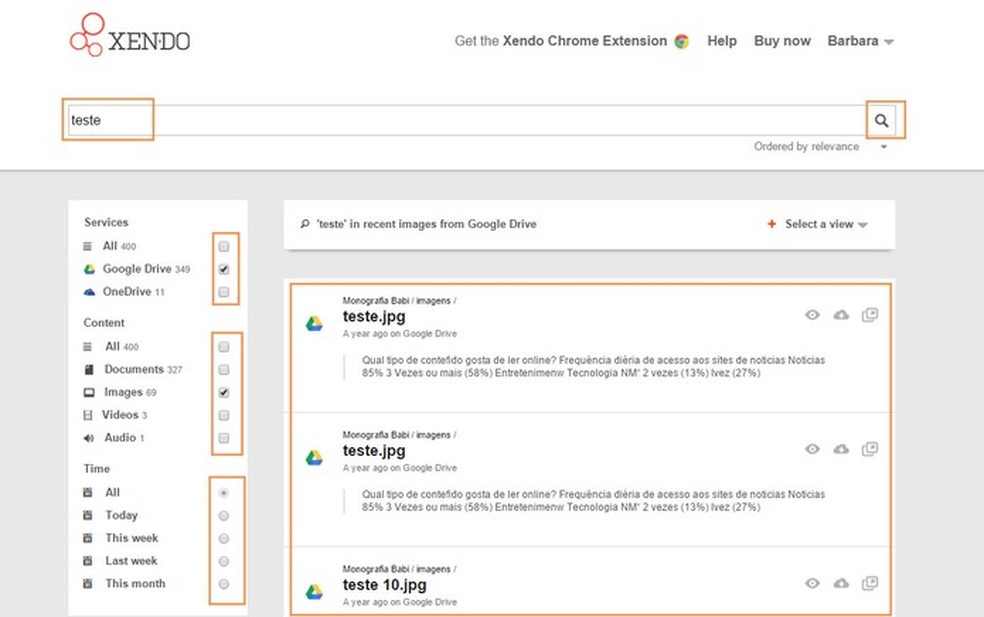
Task: Click the copy icon on second teste.jpg
Action: tap(870, 450)
